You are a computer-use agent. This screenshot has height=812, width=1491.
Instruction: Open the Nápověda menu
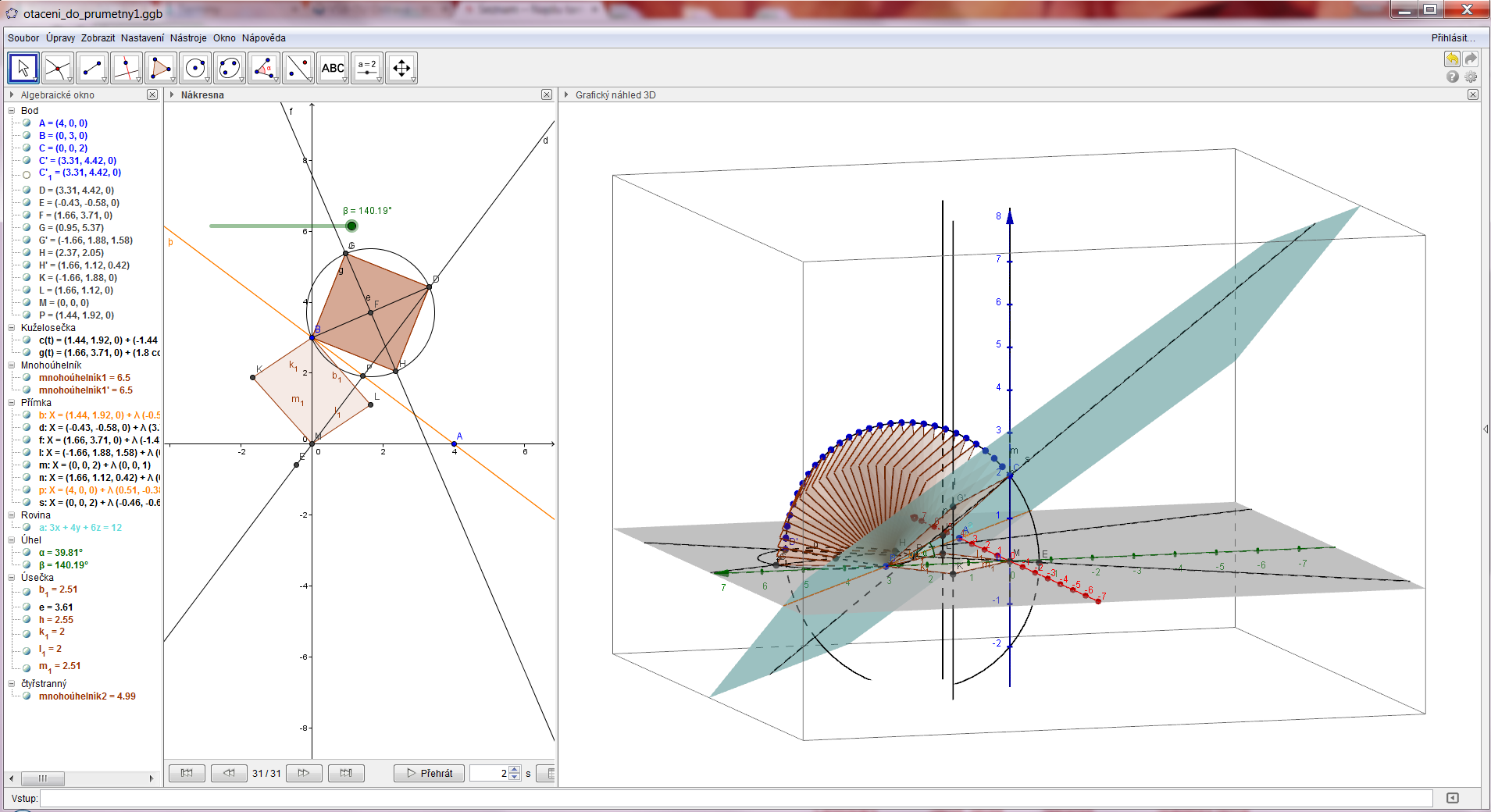[x=263, y=38]
